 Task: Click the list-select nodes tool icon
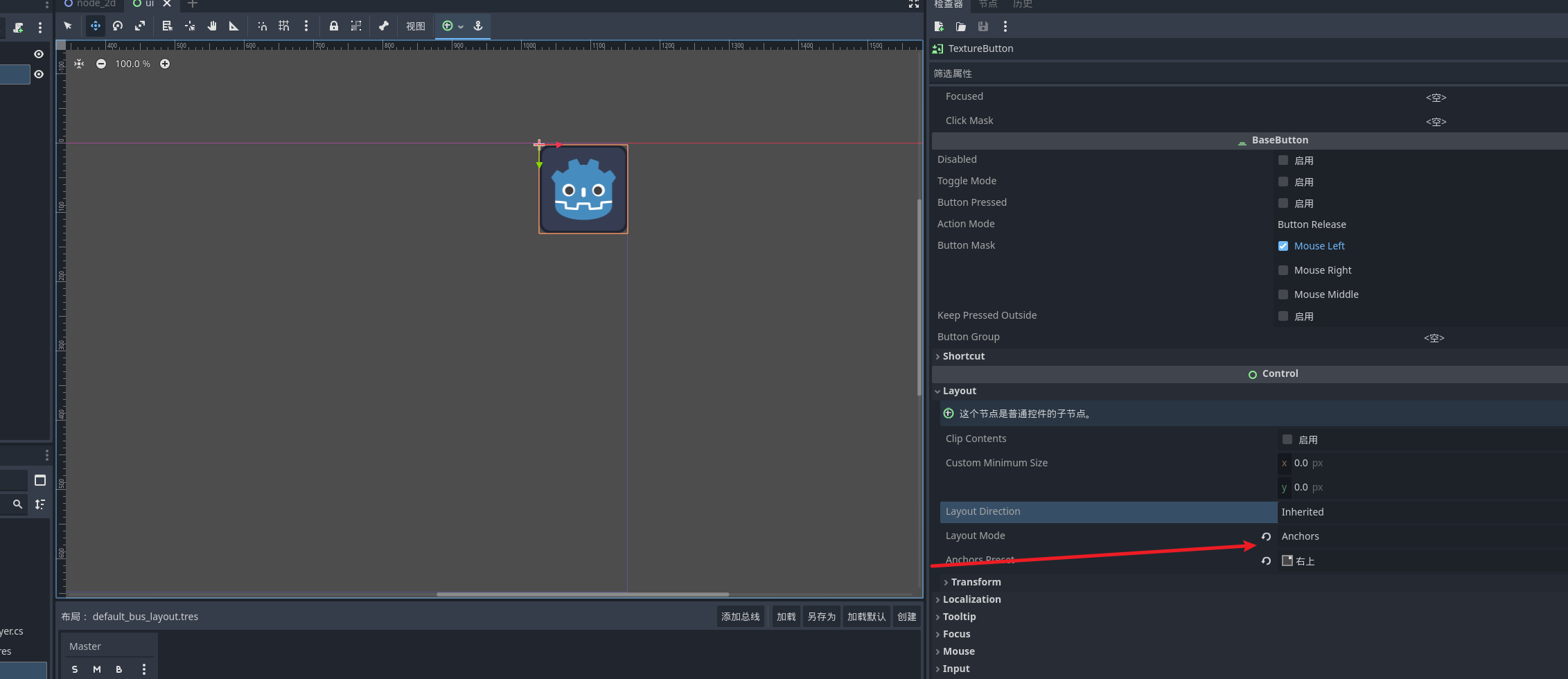167,26
